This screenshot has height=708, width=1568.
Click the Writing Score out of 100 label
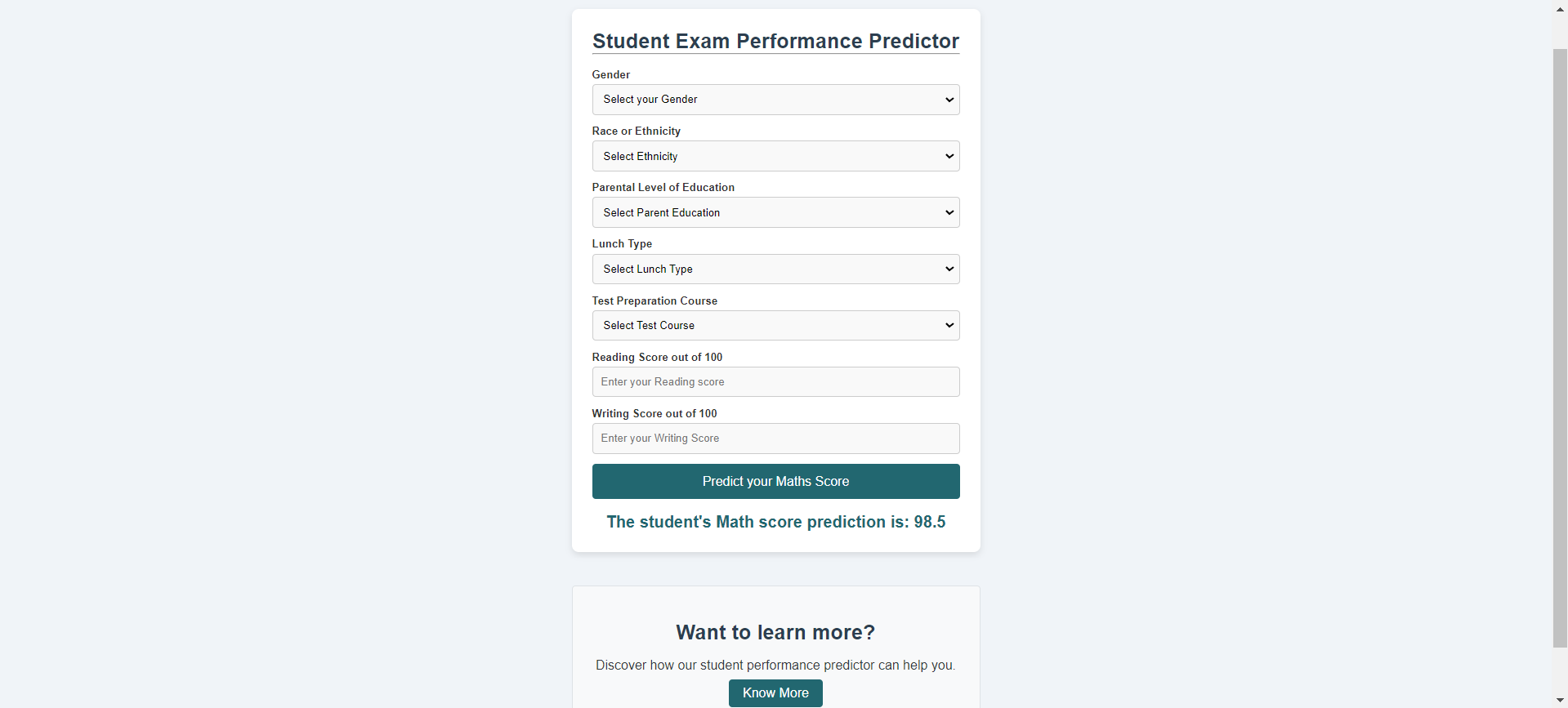click(x=654, y=413)
